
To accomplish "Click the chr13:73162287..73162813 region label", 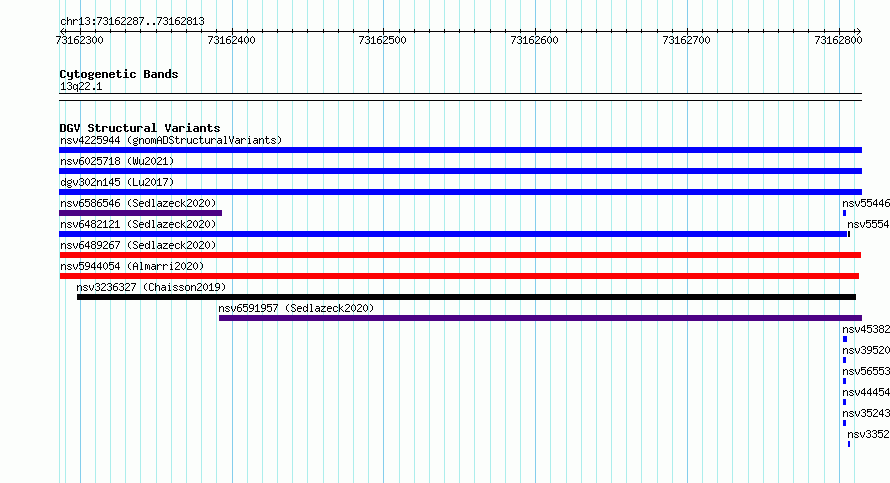I will tap(132, 22).
